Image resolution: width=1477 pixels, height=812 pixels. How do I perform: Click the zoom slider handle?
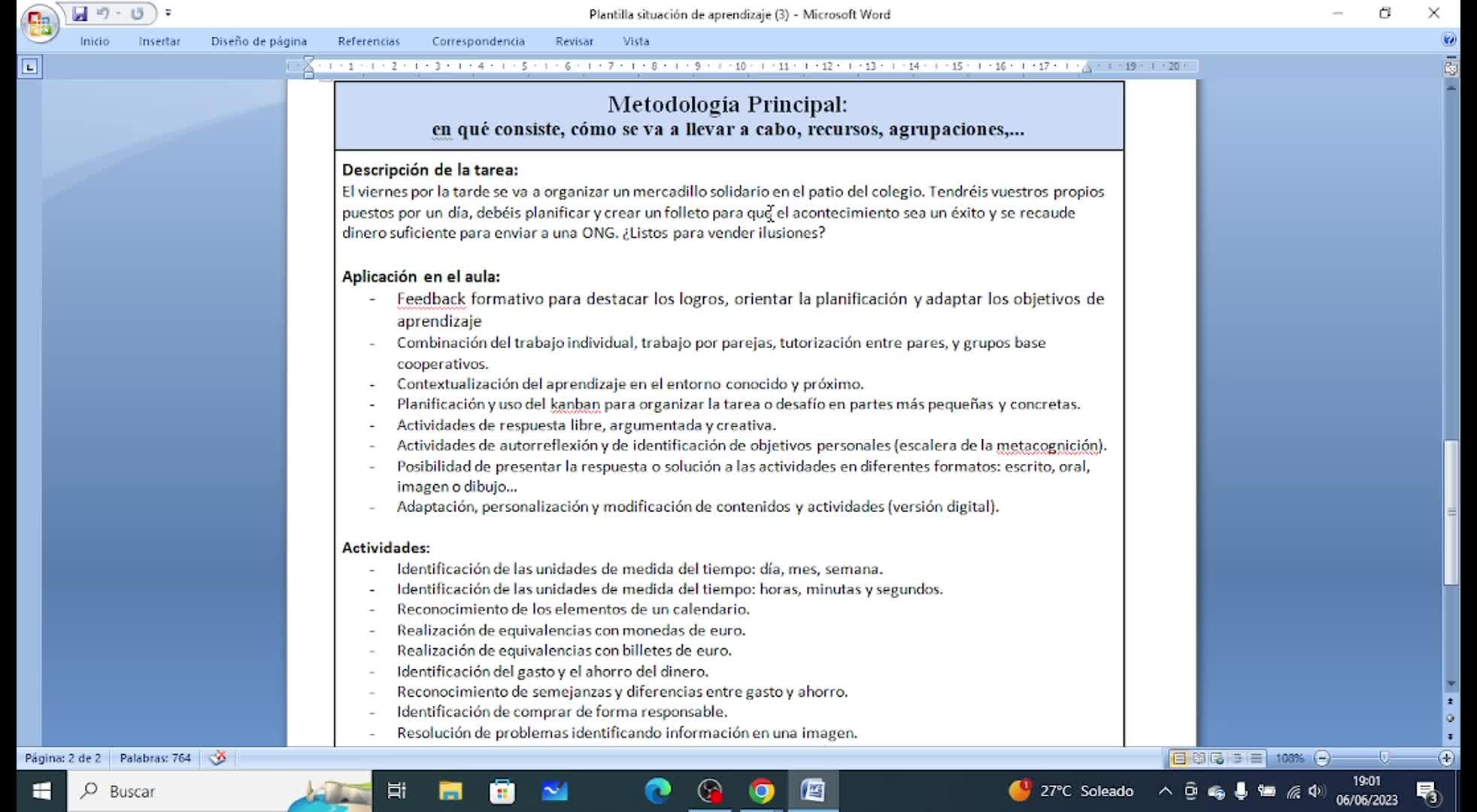tap(1384, 758)
